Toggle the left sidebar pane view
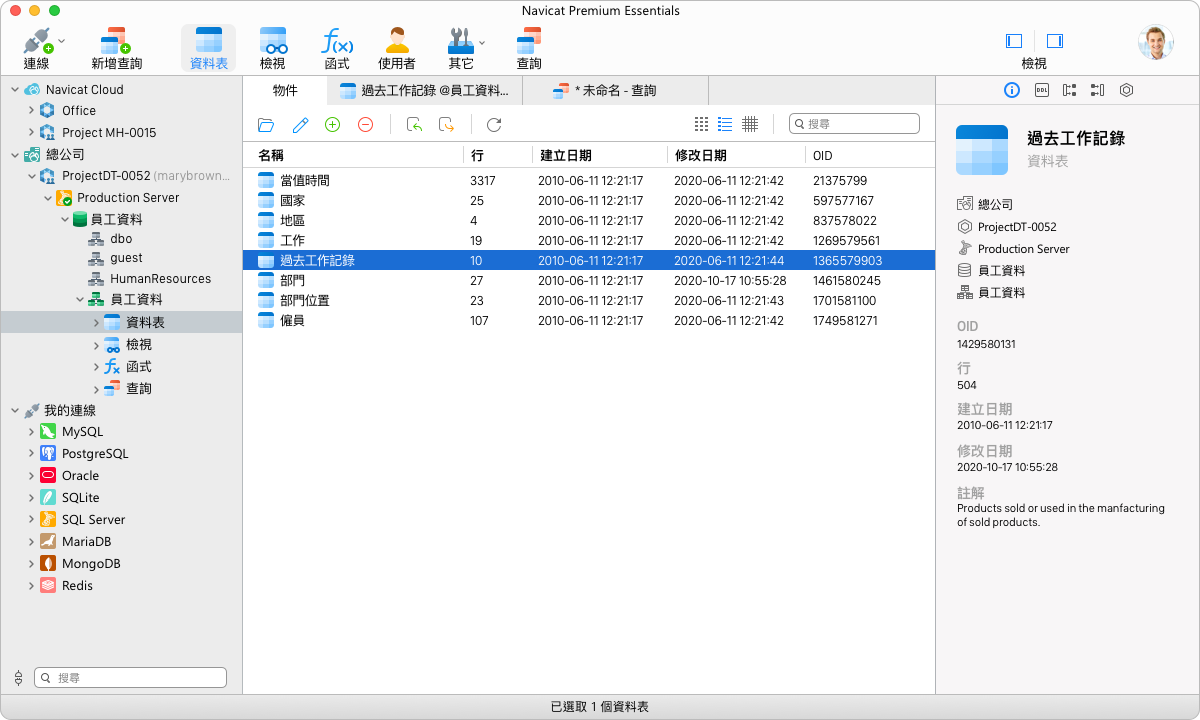1200x720 pixels. click(x=1014, y=41)
